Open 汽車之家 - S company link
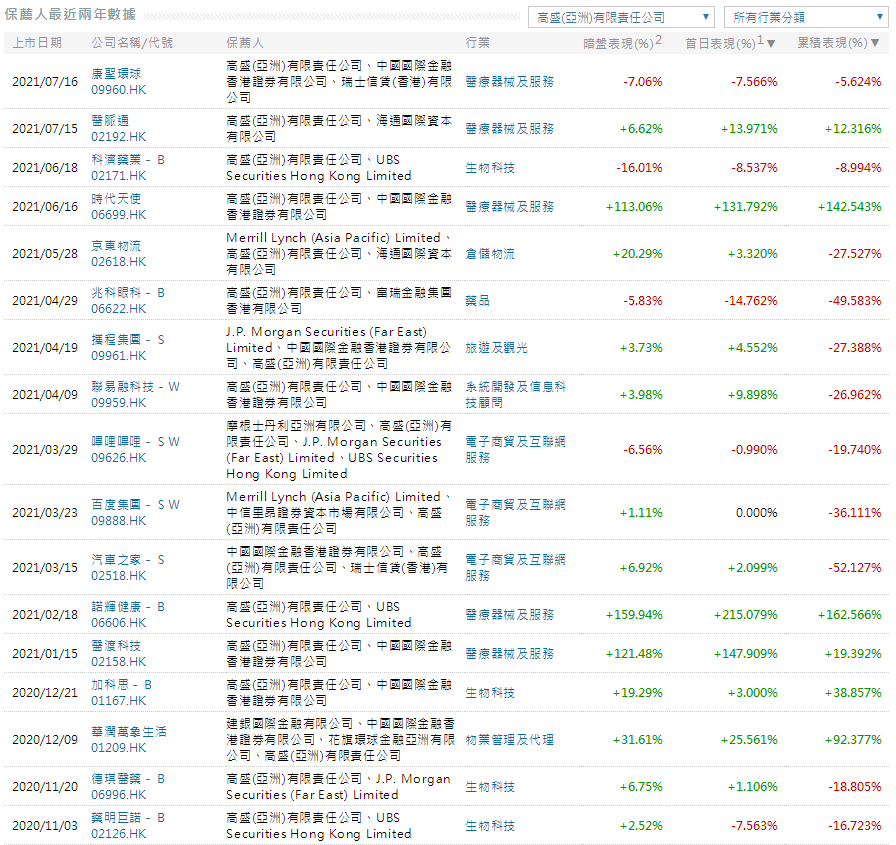This screenshot has height=845, width=896. click(128, 559)
